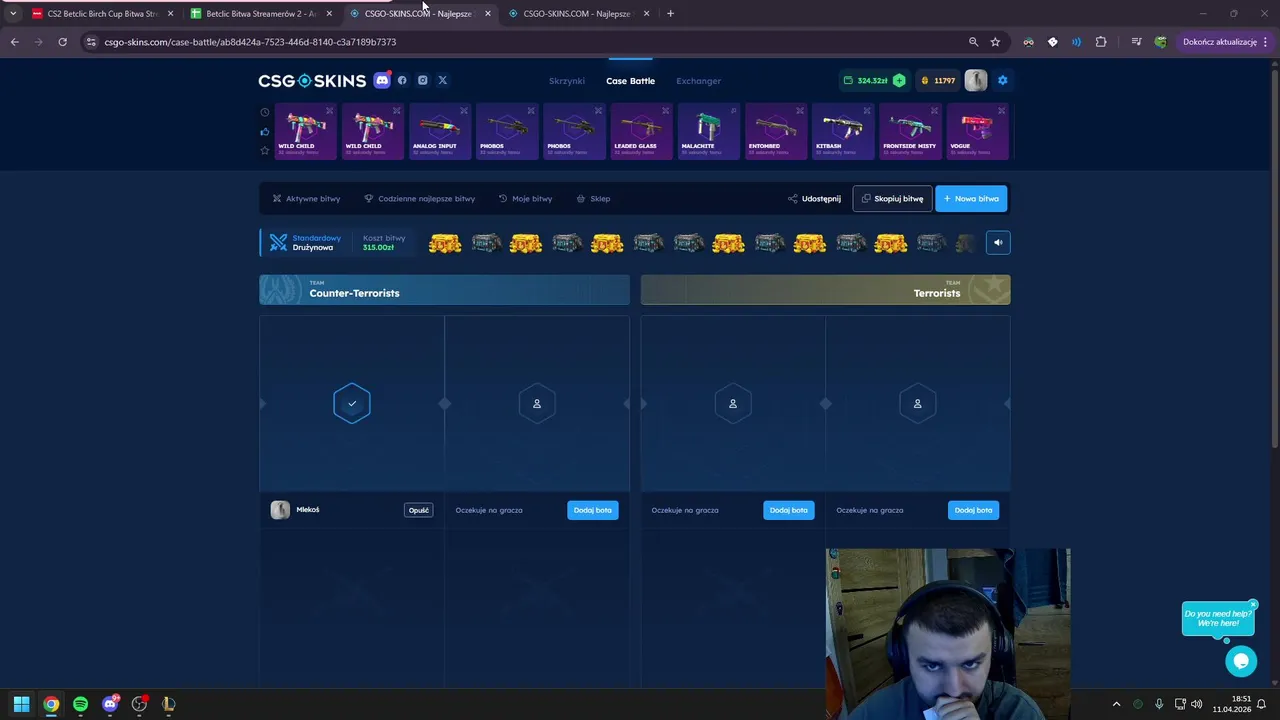The width and height of the screenshot is (1280, 720).
Task: Switch to Betclic Bitwa Streamerów 2 tab
Action: (x=260, y=14)
